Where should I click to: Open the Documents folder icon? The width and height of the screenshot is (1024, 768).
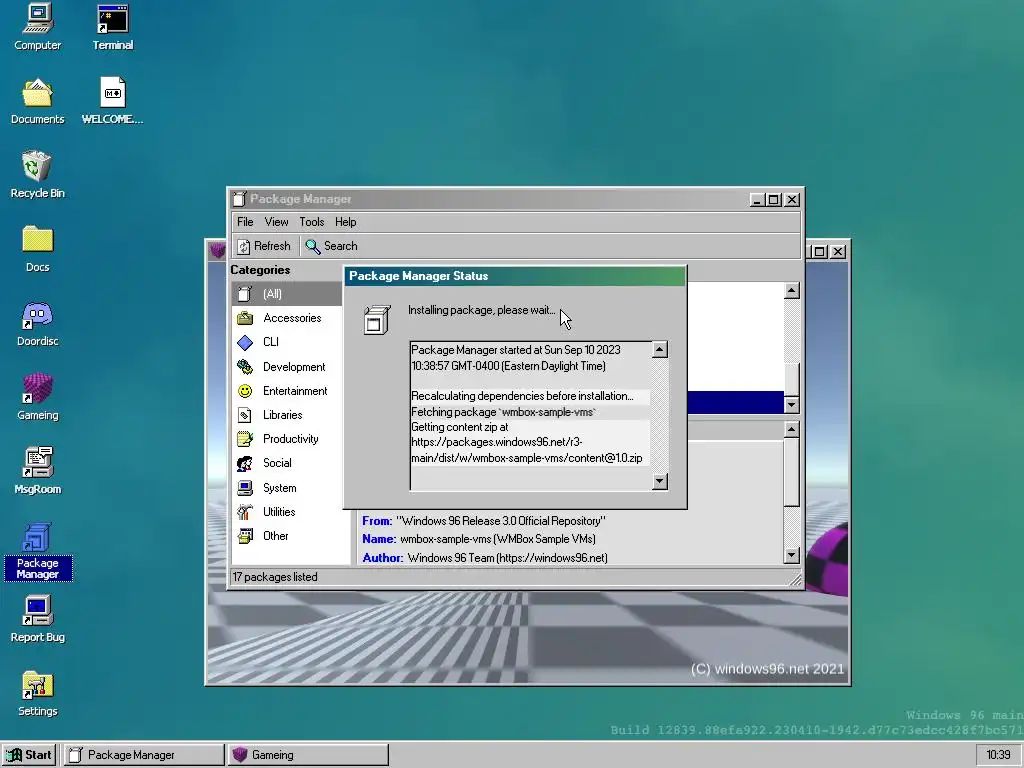tap(37, 101)
